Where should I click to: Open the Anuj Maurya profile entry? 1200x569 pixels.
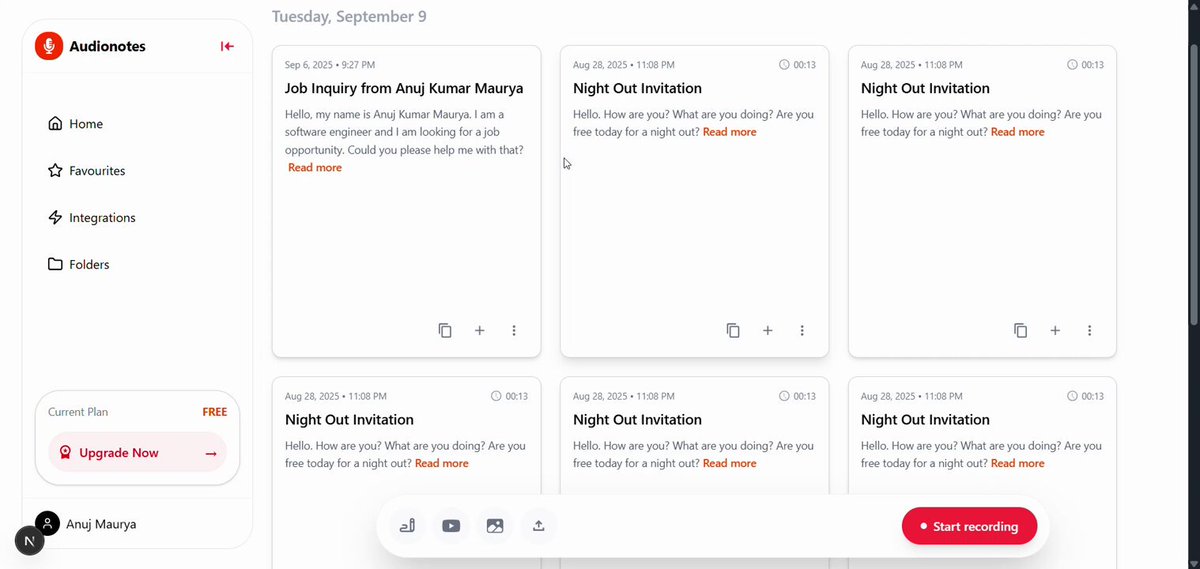pyautogui.click(x=87, y=524)
